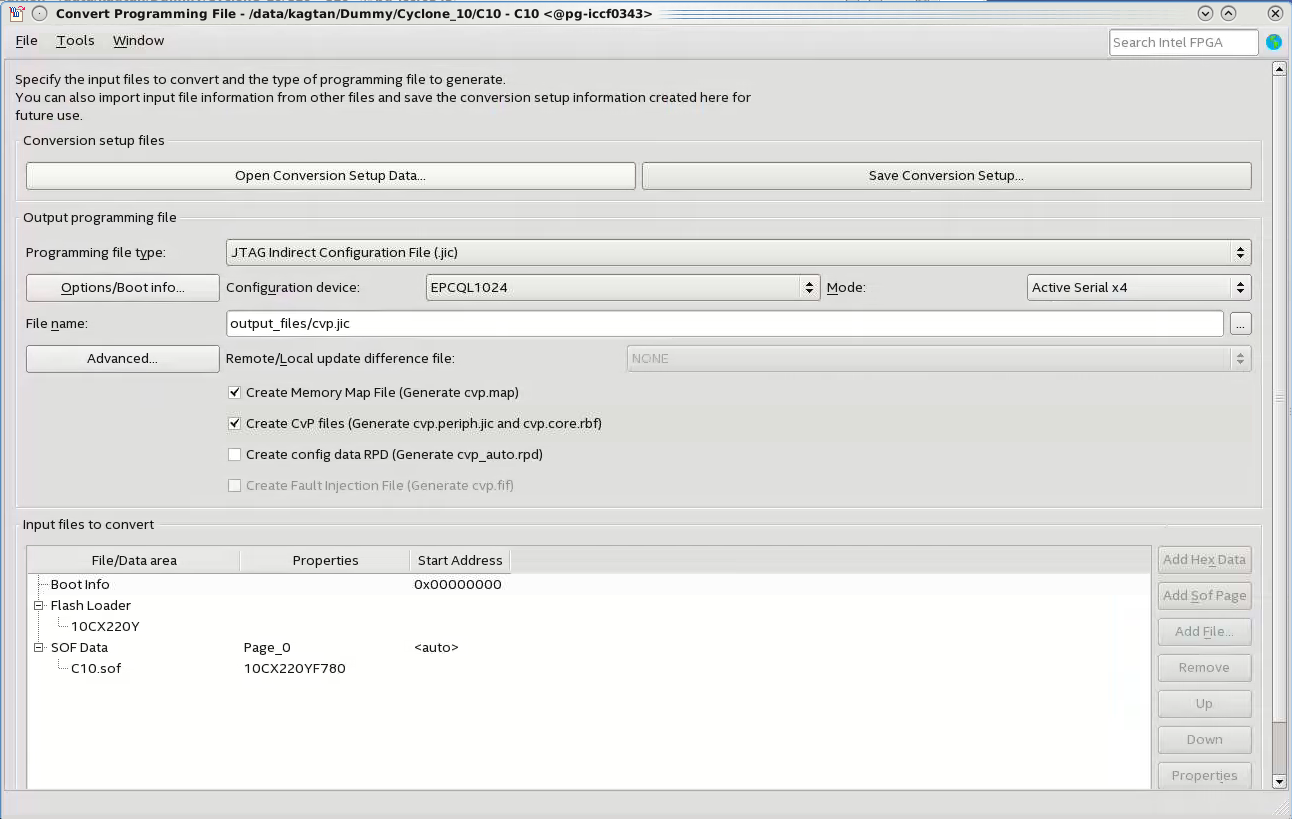Image resolution: width=1292 pixels, height=819 pixels.
Task: Open the Tools menu
Action: 75,41
